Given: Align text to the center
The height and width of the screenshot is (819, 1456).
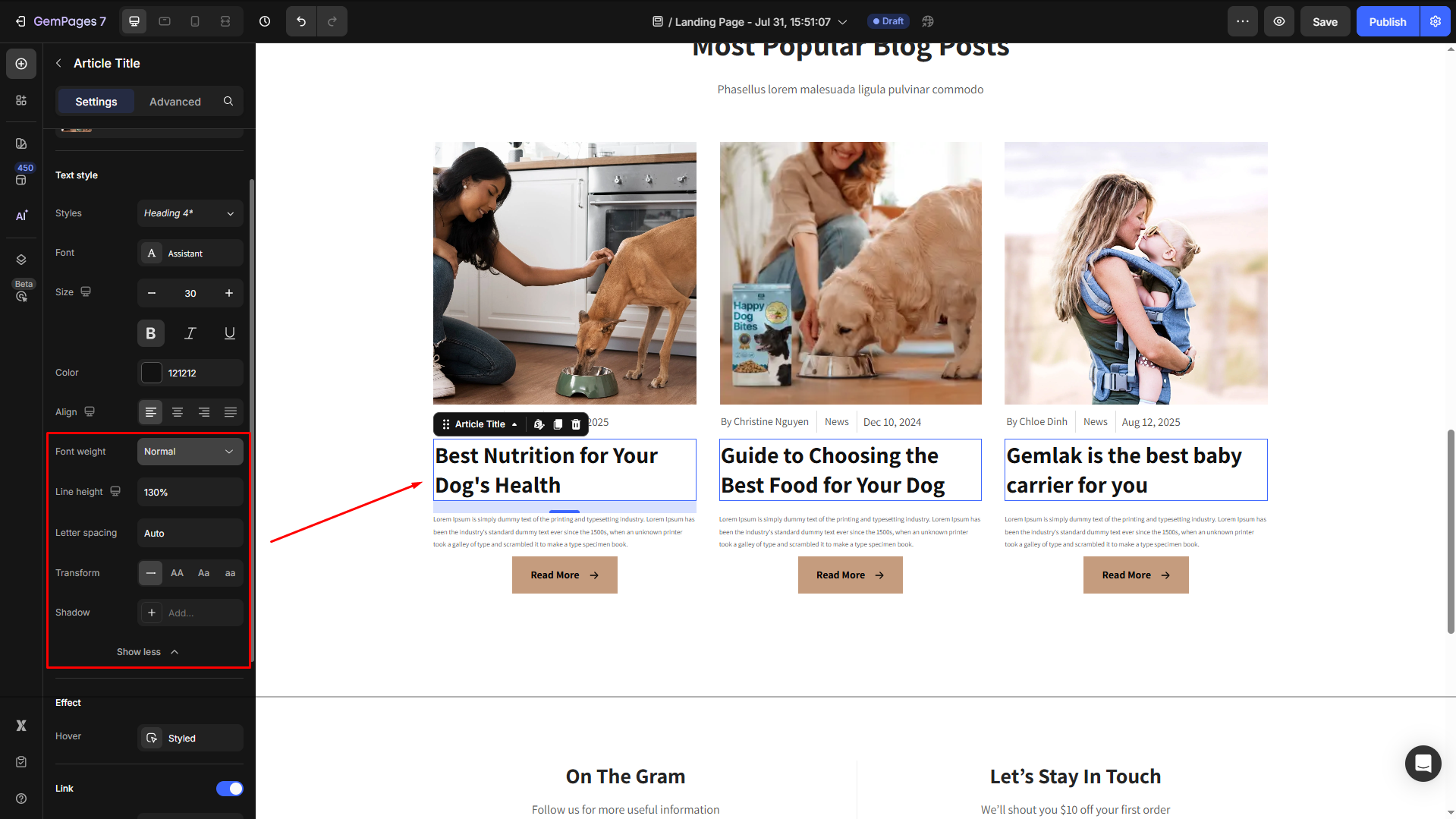Looking at the screenshot, I should 178,412.
